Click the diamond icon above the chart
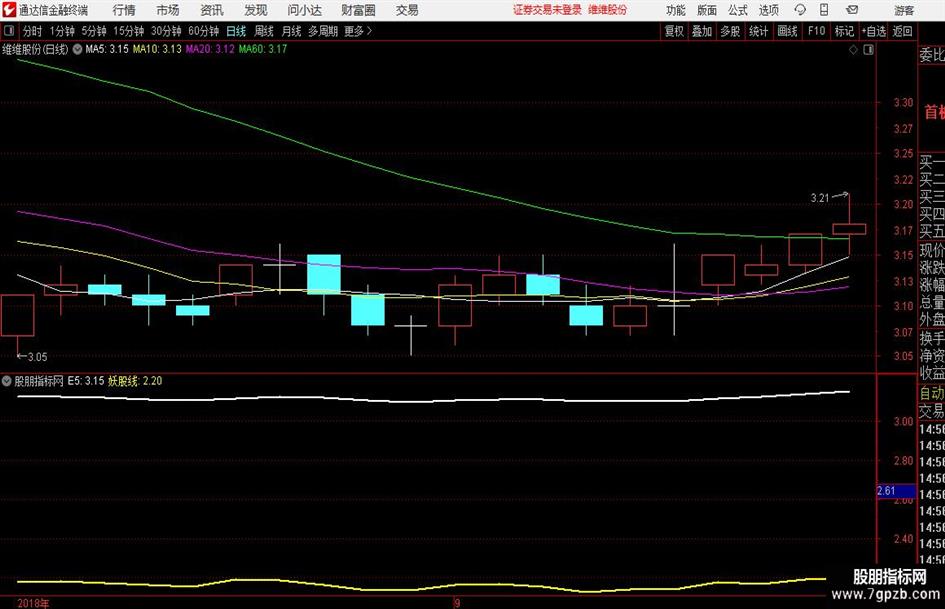The height and width of the screenshot is (609, 945). (x=853, y=50)
